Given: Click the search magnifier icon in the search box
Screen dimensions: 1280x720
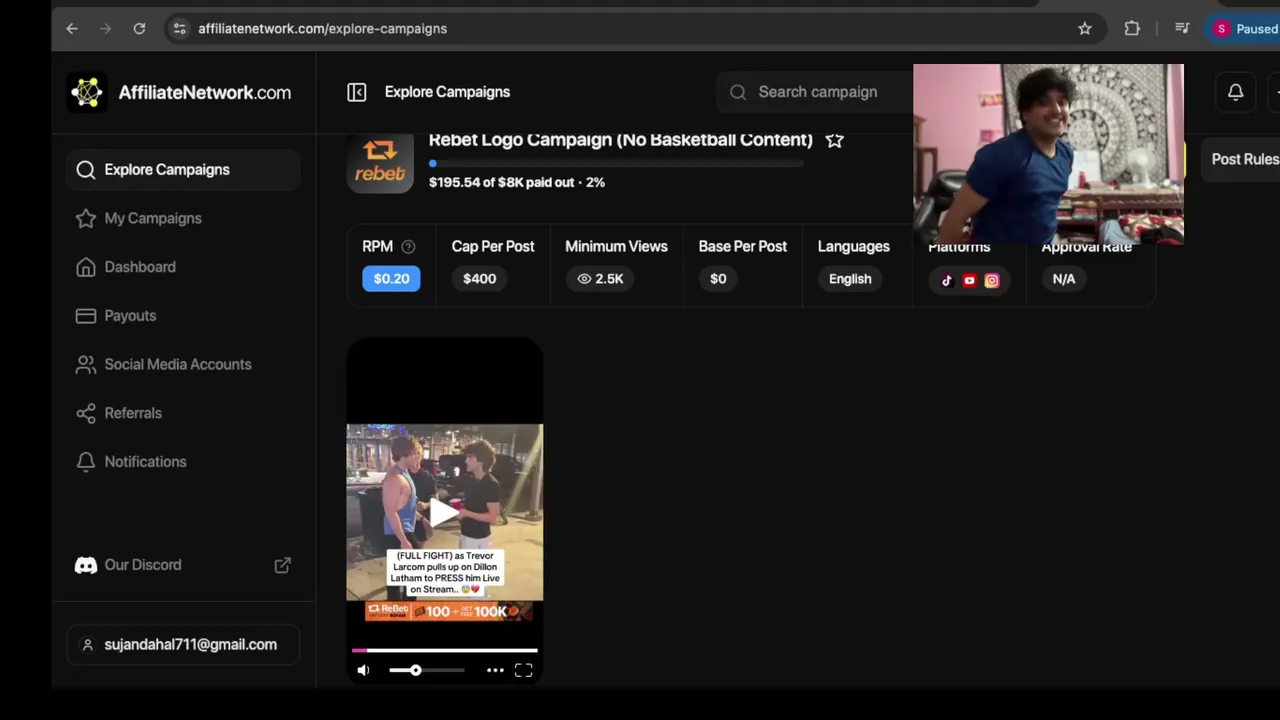Looking at the screenshot, I should click(x=738, y=92).
